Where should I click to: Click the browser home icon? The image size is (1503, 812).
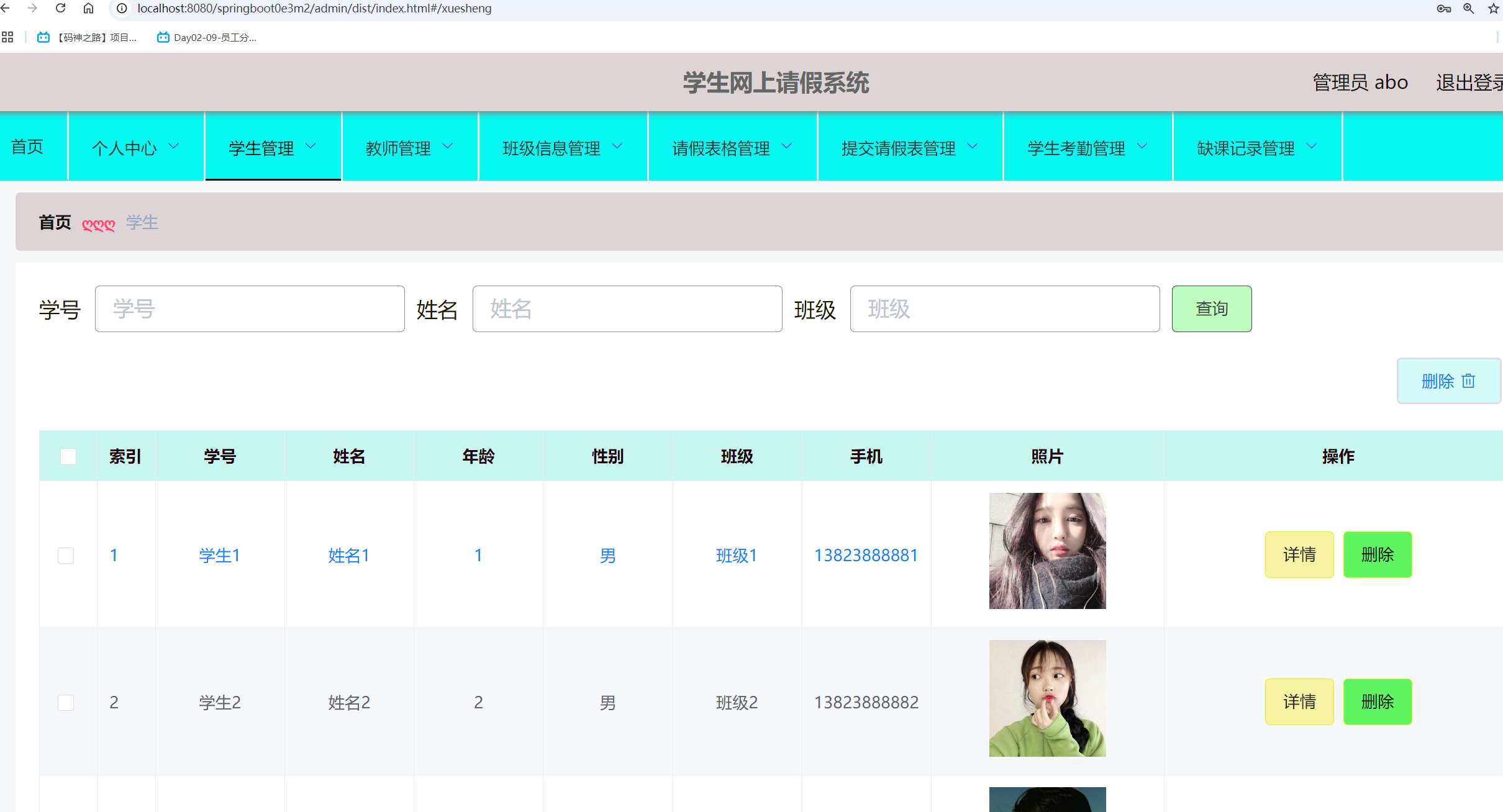[88, 8]
